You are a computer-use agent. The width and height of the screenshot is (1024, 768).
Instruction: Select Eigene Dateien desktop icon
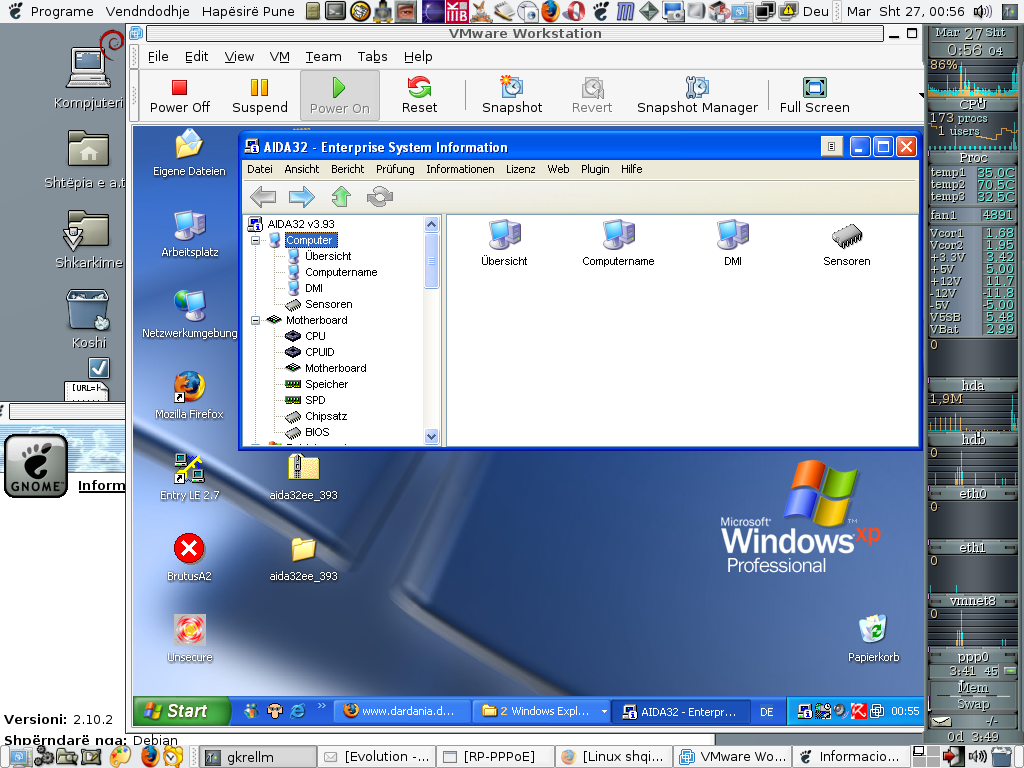189,153
